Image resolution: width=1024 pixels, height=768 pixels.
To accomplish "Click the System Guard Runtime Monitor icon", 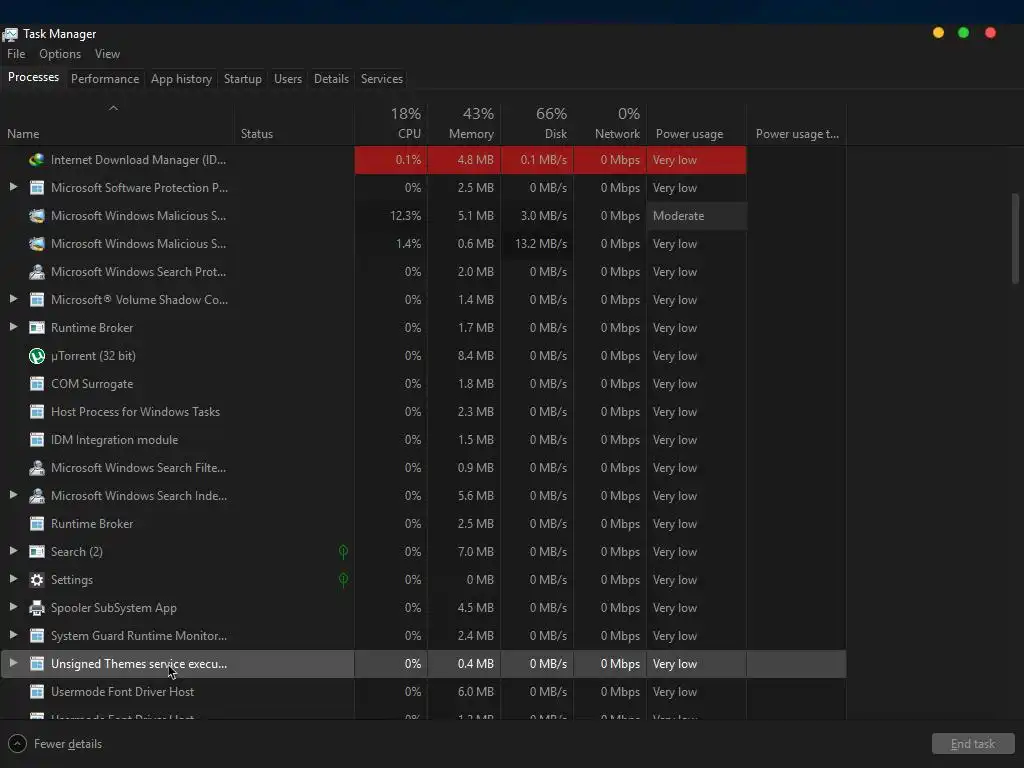I will (x=37, y=636).
